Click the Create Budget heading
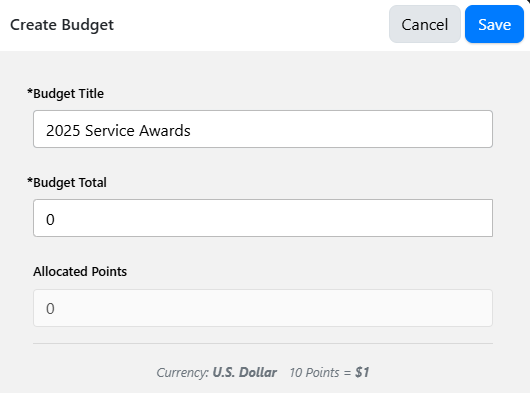The image size is (530, 393). tap(62, 25)
